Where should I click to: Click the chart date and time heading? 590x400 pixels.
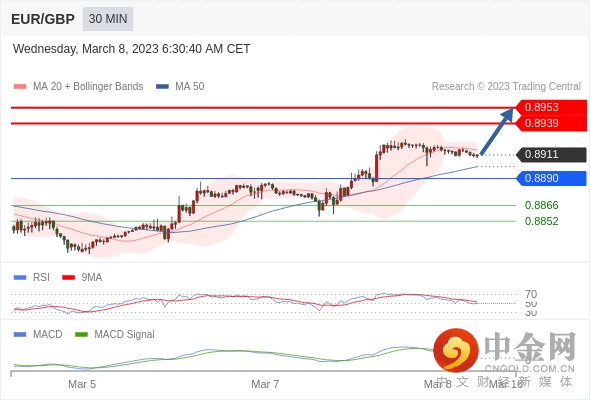(x=132, y=49)
